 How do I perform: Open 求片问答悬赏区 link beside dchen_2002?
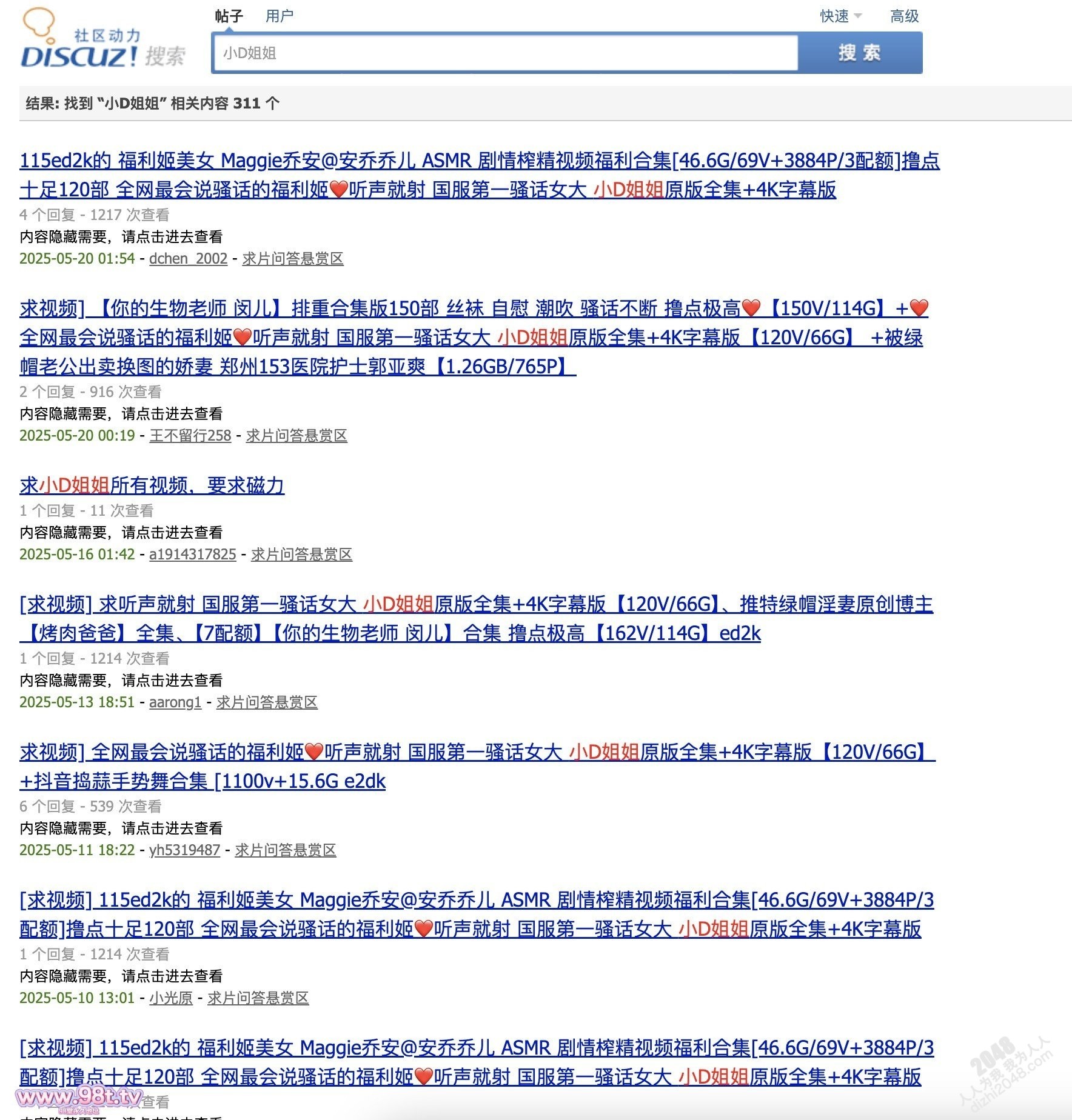[x=293, y=259]
